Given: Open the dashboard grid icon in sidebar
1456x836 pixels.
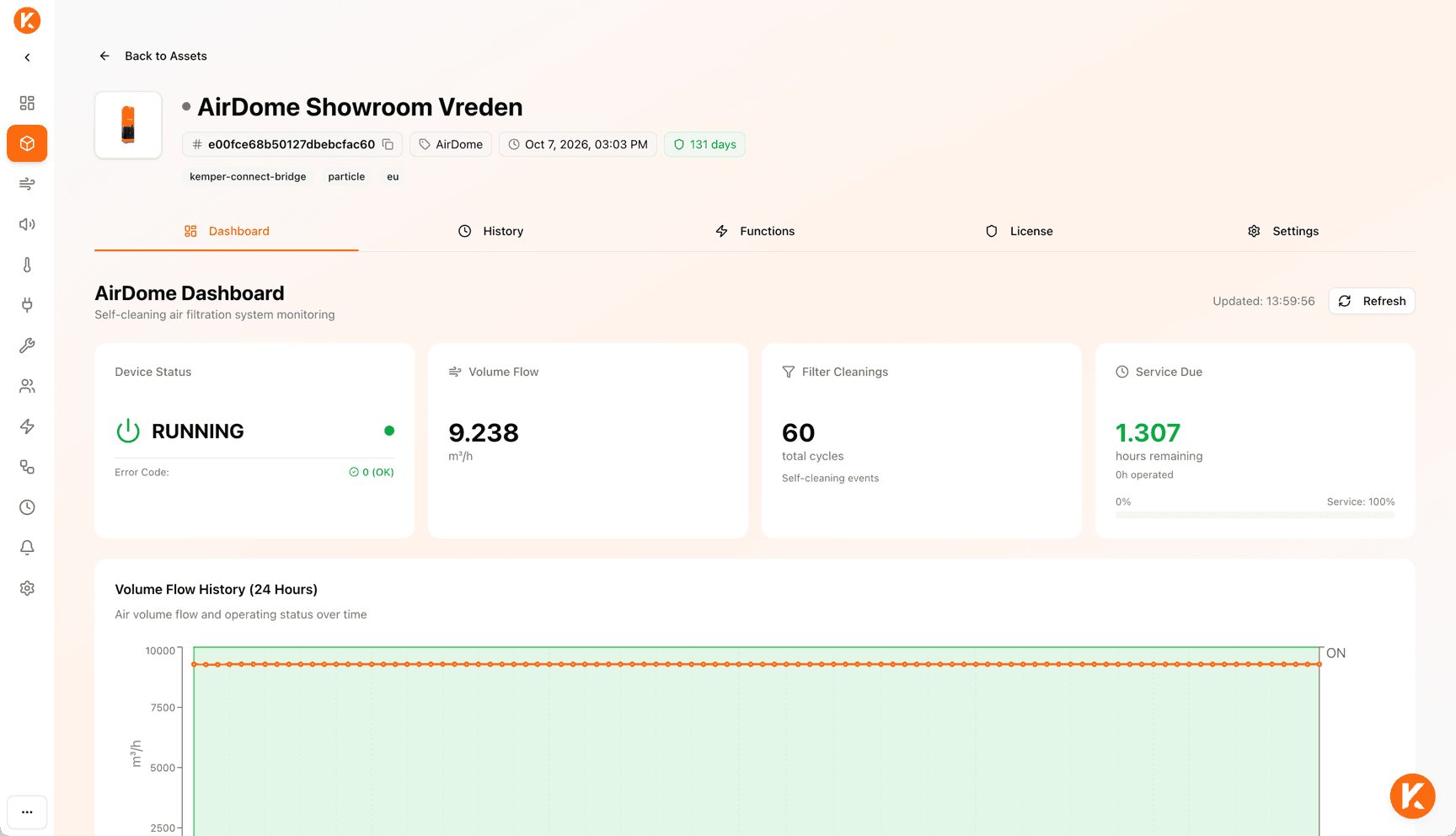Looking at the screenshot, I should pos(27,103).
